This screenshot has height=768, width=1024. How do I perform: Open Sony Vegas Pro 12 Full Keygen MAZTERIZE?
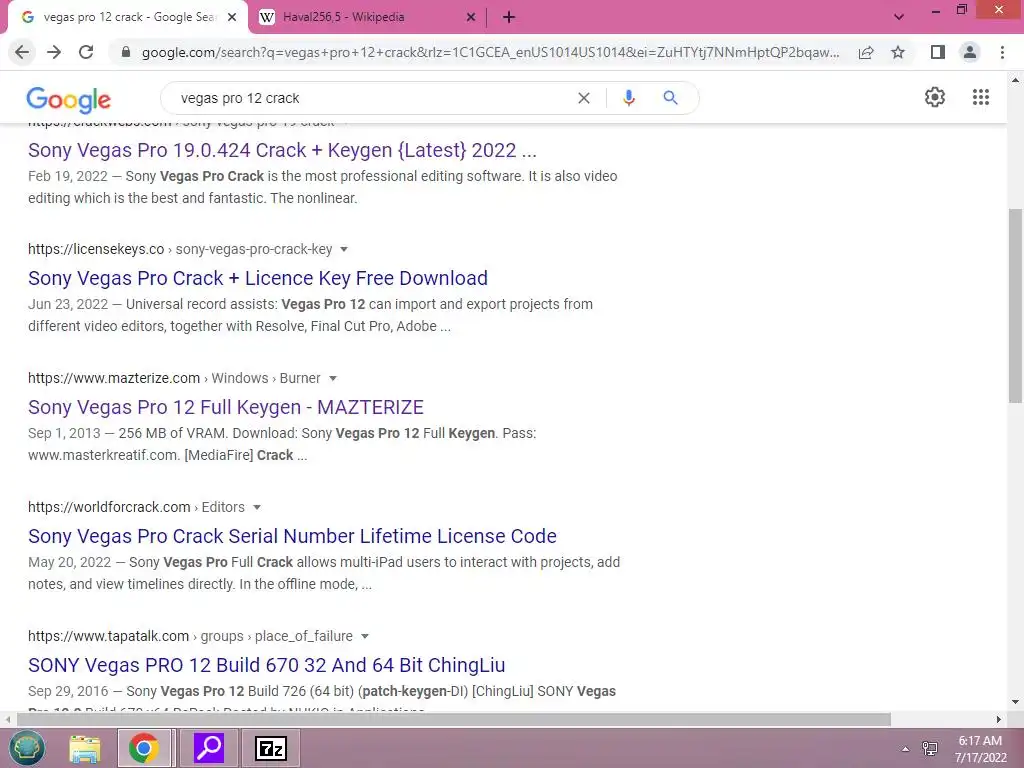(226, 408)
